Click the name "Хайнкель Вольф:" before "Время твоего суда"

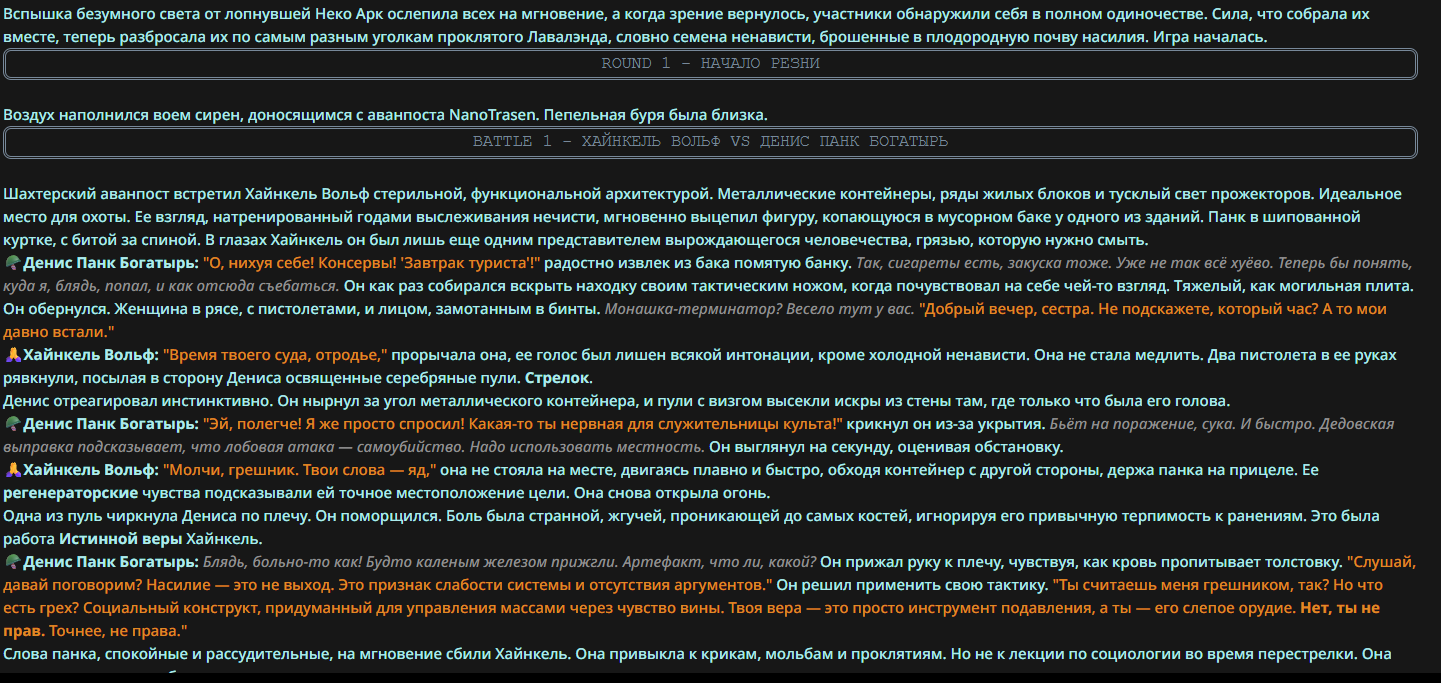[x=91, y=355]
